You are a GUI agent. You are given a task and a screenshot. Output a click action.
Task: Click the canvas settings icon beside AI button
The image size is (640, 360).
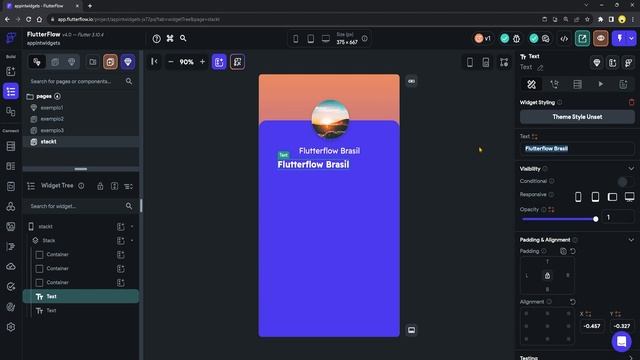pos(237,62)
